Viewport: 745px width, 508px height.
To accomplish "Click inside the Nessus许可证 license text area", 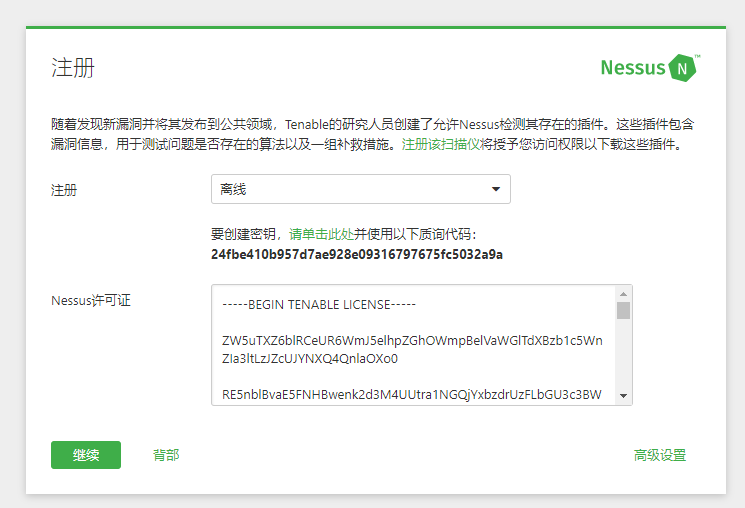I will pos(413,345).
